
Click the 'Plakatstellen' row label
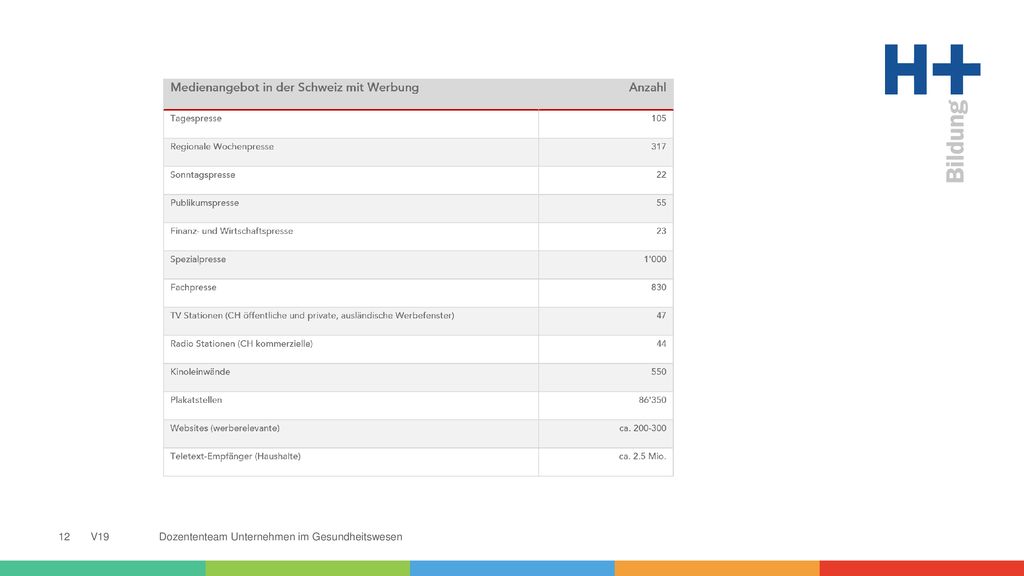coord(196,400)
